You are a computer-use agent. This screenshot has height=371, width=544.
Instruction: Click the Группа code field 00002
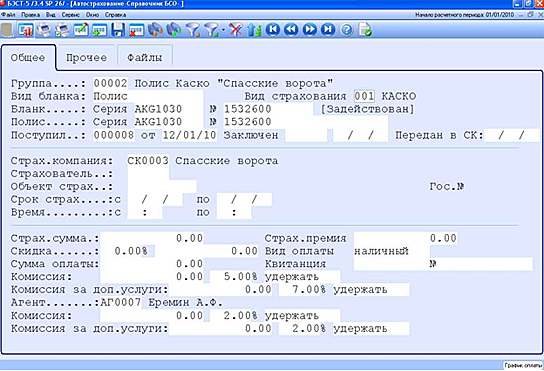pyautogui.click(x=110, y=83)
